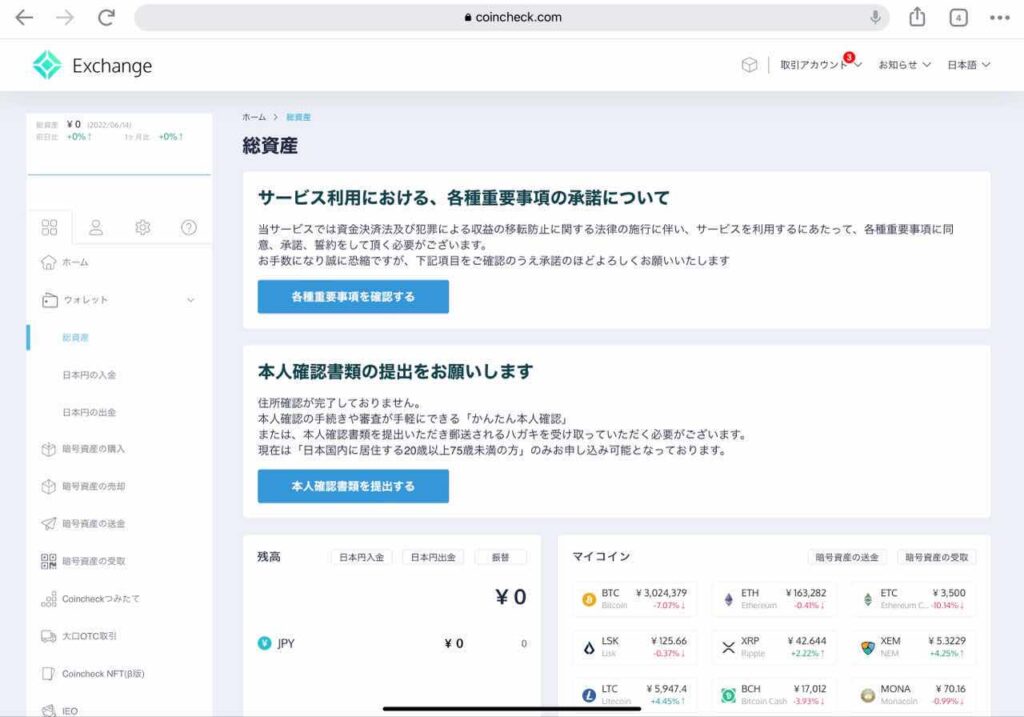Viewport: 1024px width, 717px height.
Task: Click the cube icon beside 暗号資産の購入
Action: pyautogui.click(x=48, y=449)
